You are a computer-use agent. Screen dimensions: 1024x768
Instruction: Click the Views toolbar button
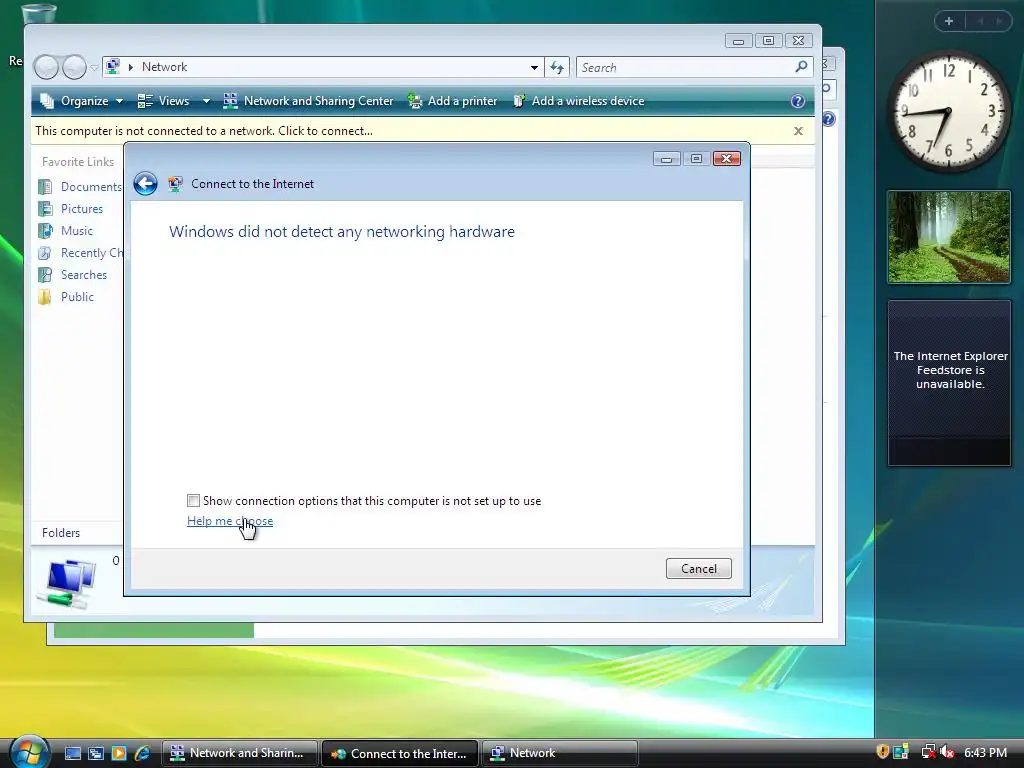(x=165, y=101)
